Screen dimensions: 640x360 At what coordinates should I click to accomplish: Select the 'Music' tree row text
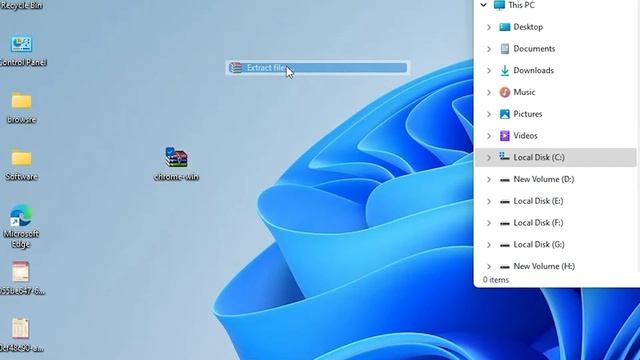[524, 92]
